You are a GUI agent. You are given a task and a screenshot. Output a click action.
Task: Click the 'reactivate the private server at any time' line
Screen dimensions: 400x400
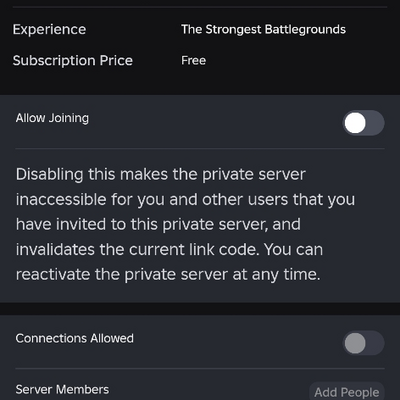click(168, 275)
